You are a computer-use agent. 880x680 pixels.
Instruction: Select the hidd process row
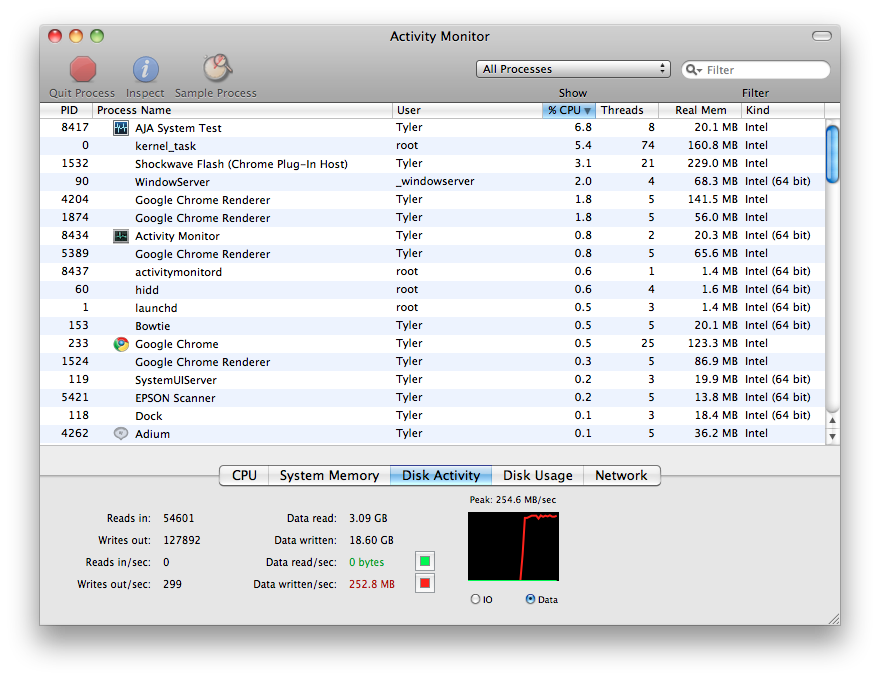432,290
